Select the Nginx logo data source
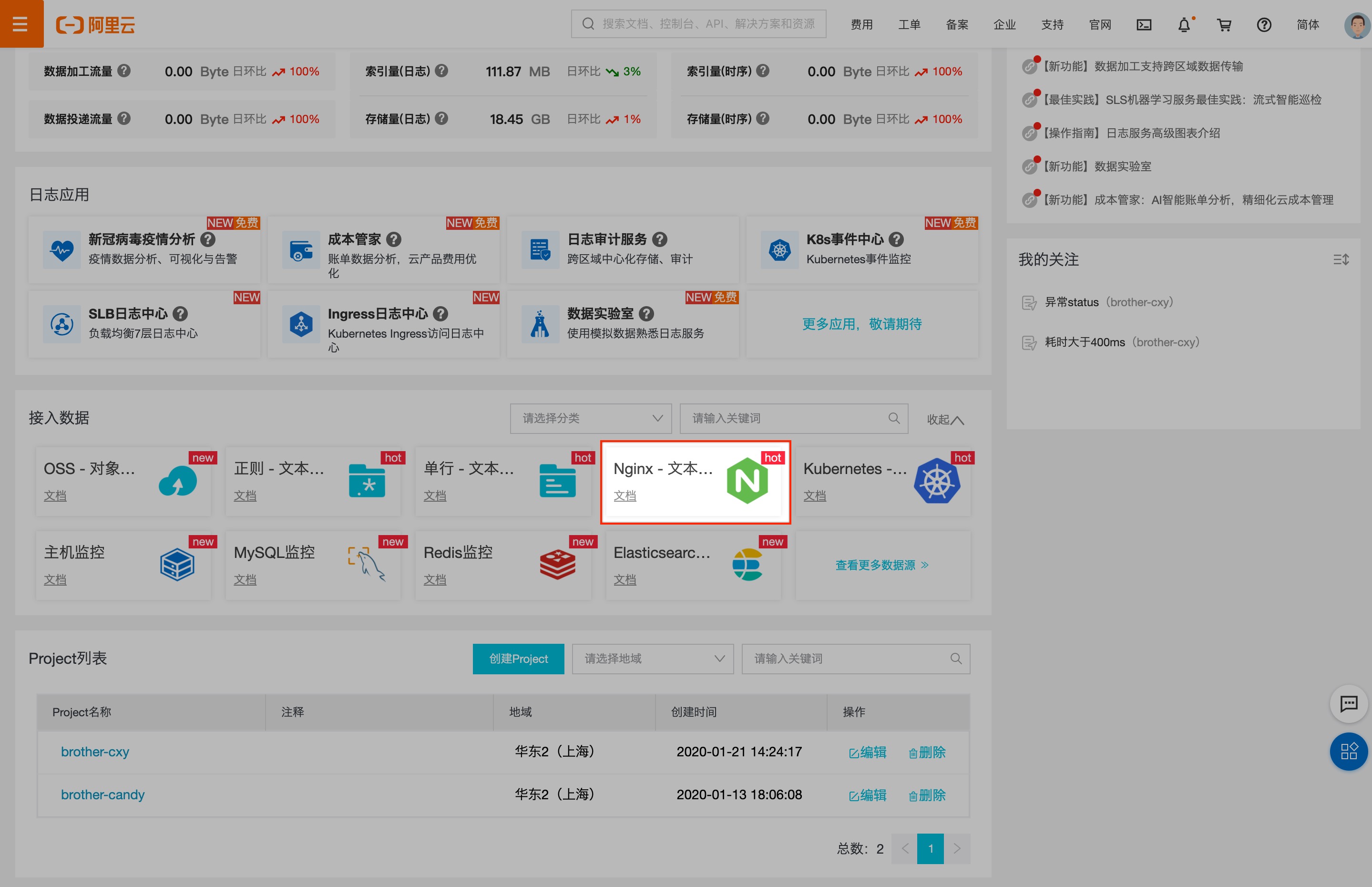 click(x=747, y=480)
